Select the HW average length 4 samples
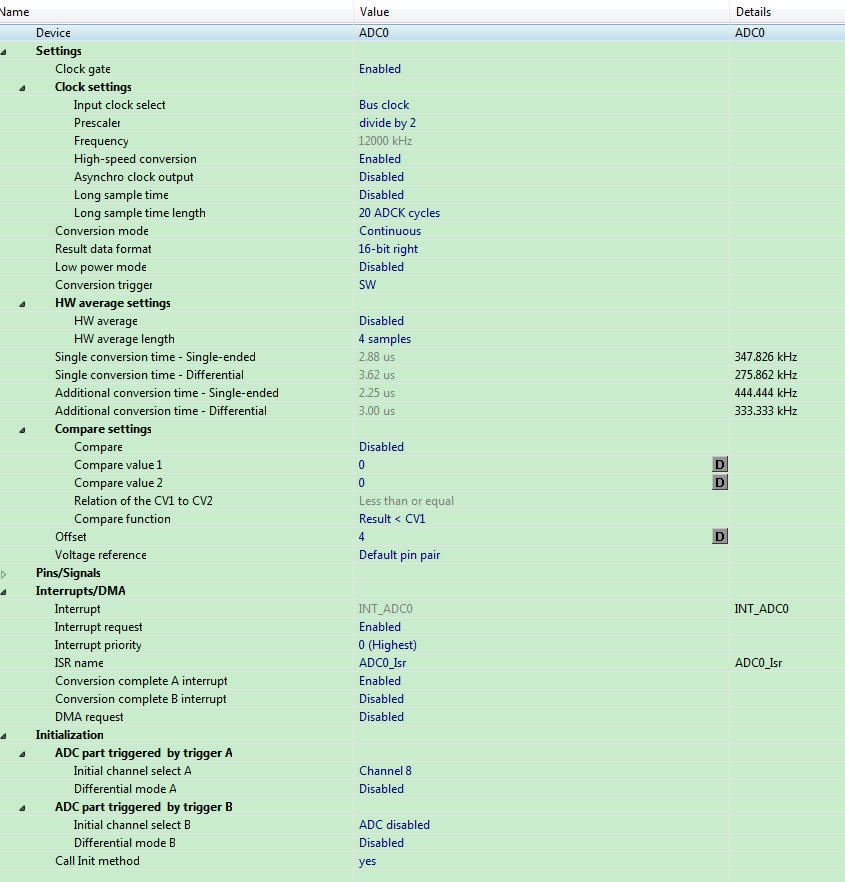This screenshot has width=845, height=882. tap(385, 339)
